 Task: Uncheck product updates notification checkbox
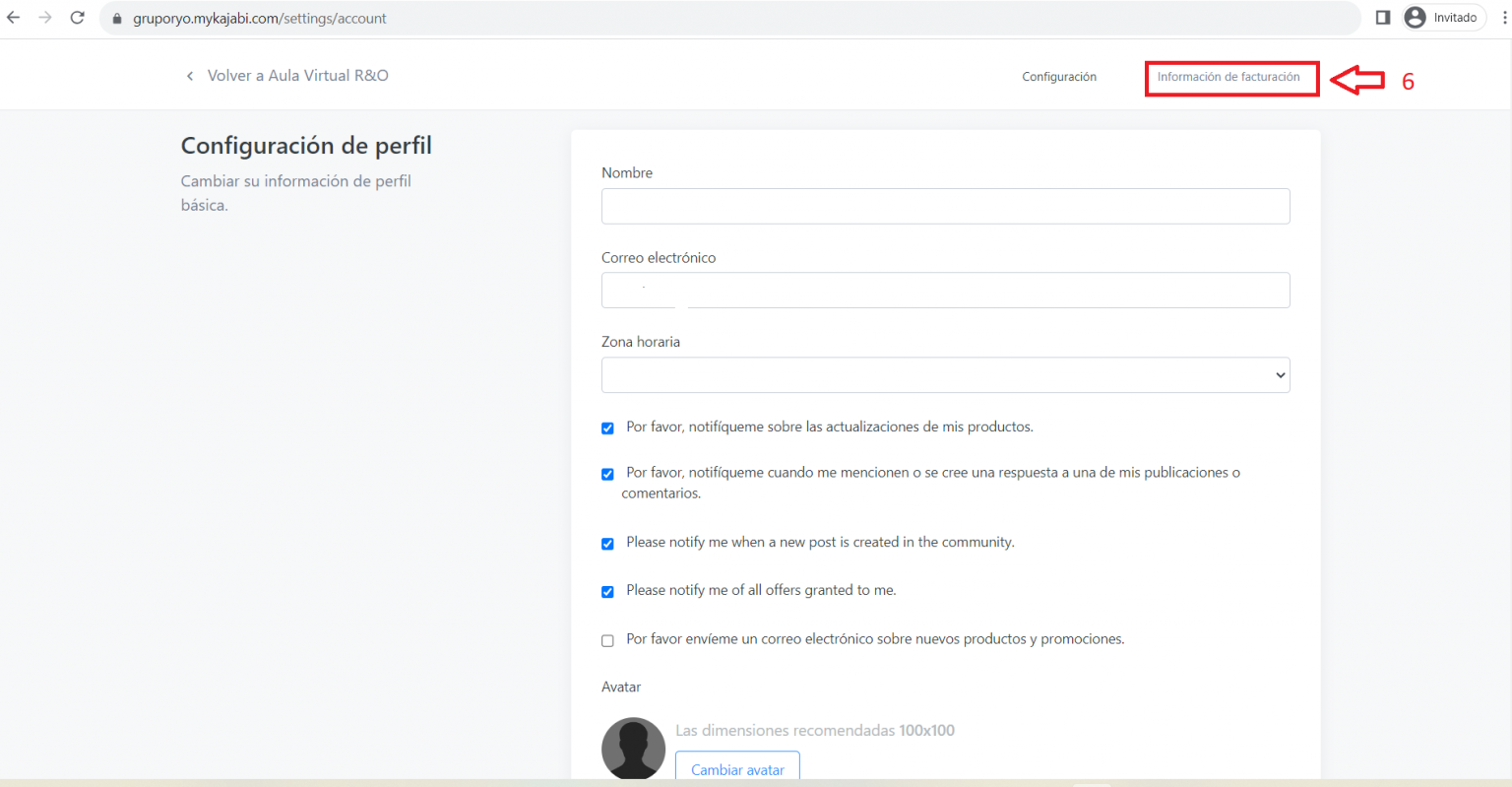[607, 428]
